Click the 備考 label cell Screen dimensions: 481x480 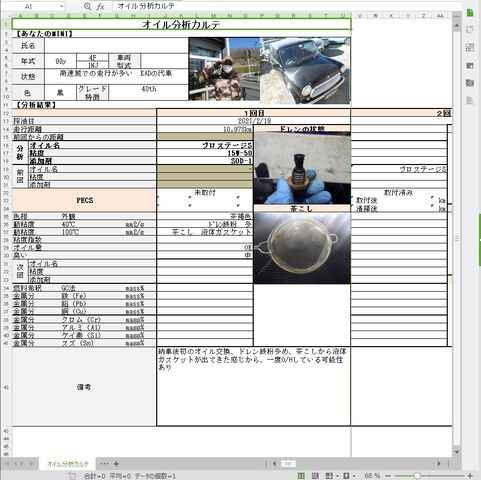(x=84, y=387)
